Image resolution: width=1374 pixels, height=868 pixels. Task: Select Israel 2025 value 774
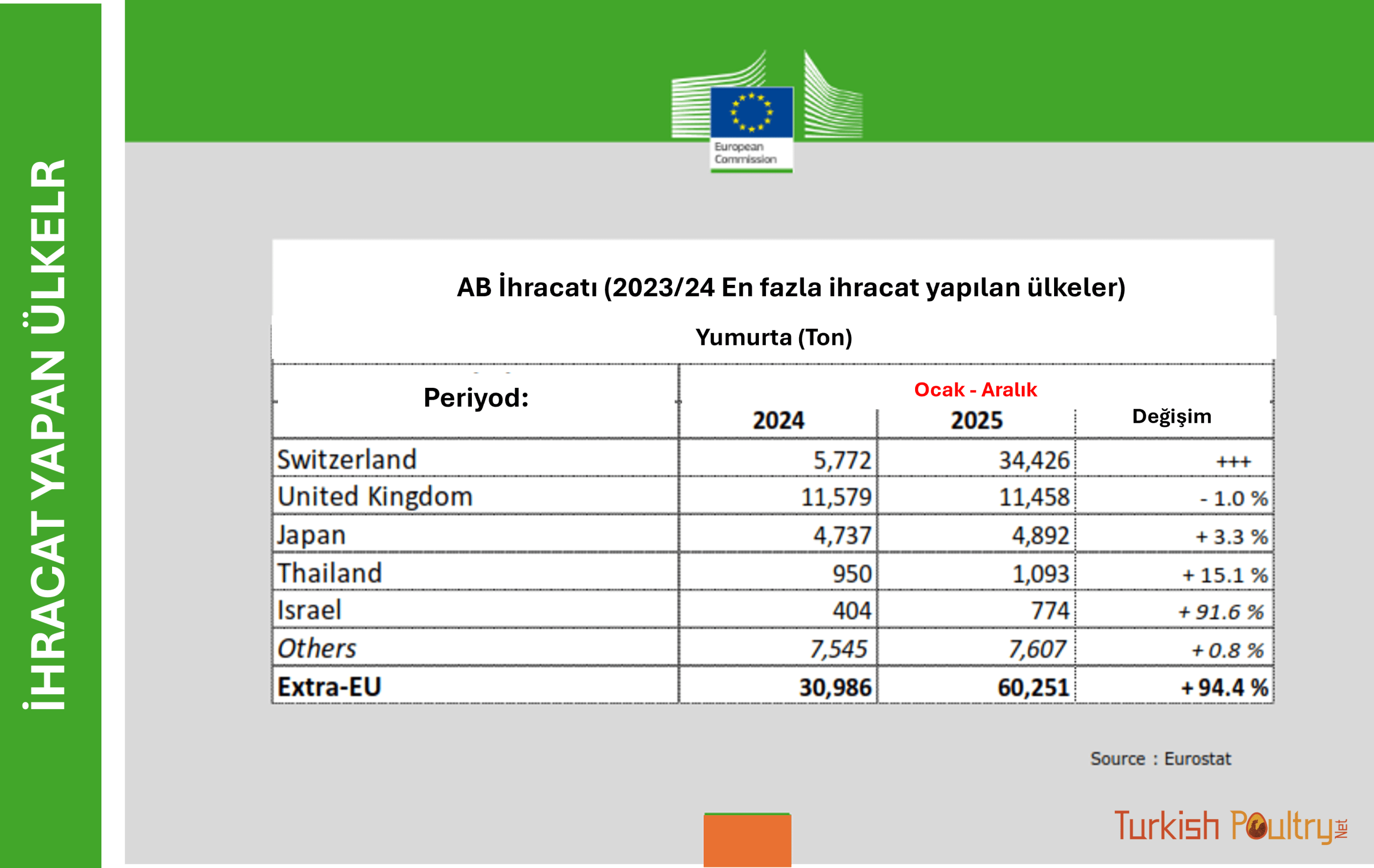click(1050, 611)
